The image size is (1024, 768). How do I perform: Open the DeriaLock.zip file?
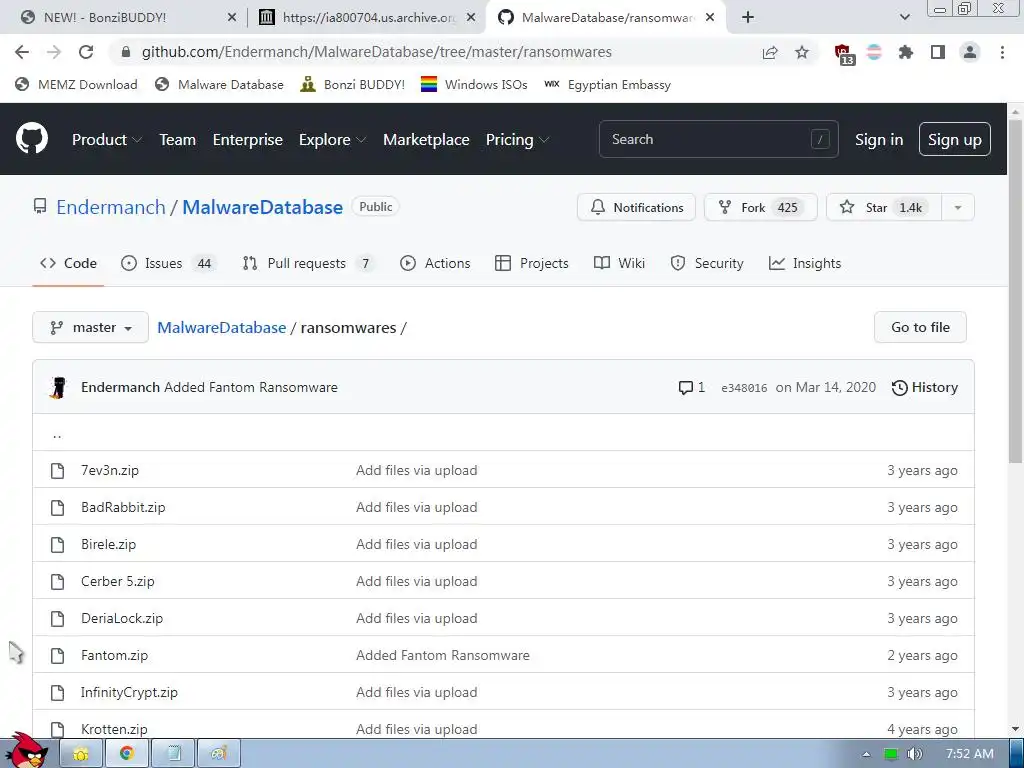coord(122,618)
